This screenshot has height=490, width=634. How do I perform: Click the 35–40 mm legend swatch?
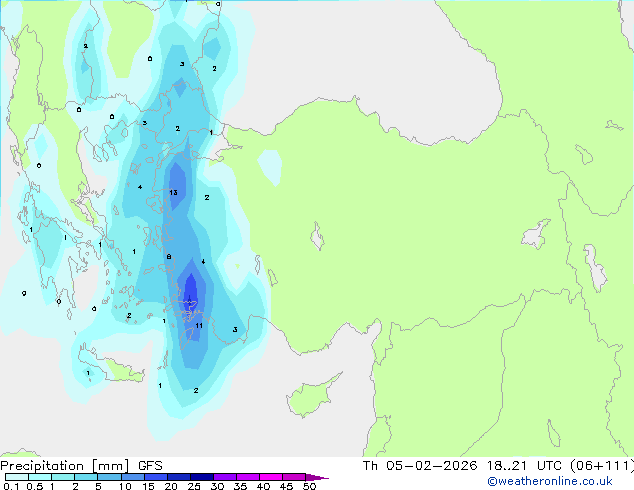click(247, 477)
